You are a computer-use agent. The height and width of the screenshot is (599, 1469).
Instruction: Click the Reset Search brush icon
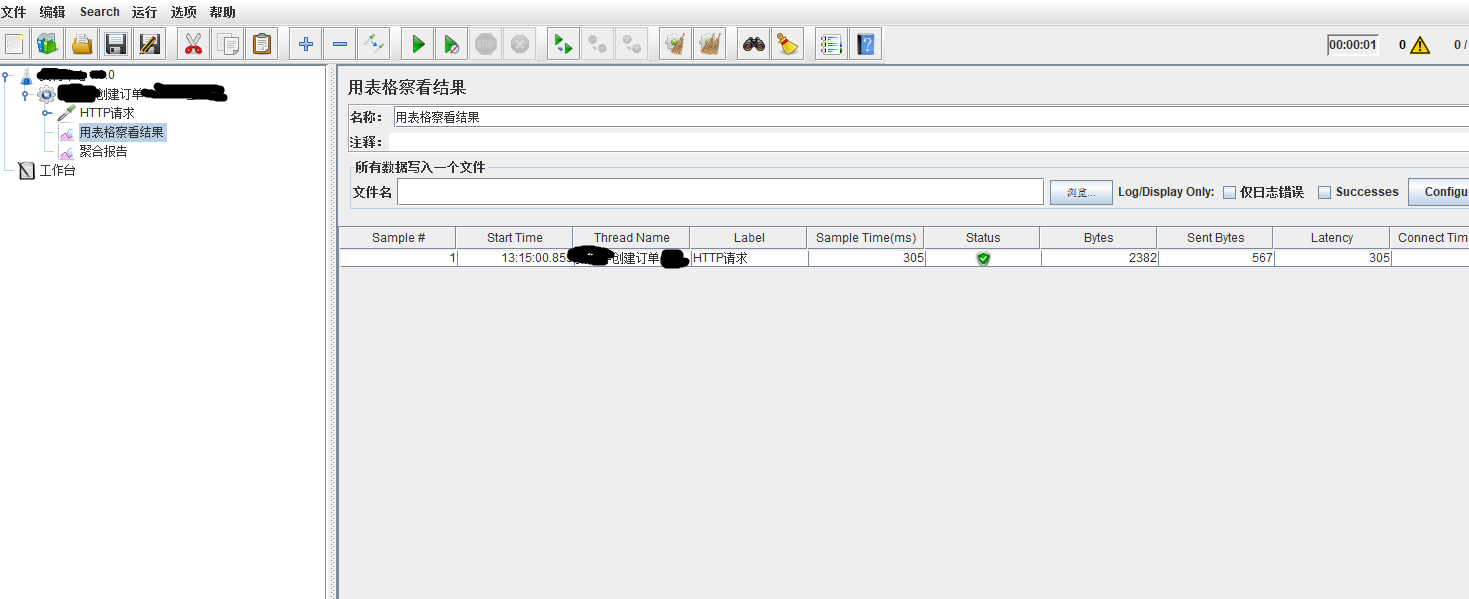(x=788, y=44)
